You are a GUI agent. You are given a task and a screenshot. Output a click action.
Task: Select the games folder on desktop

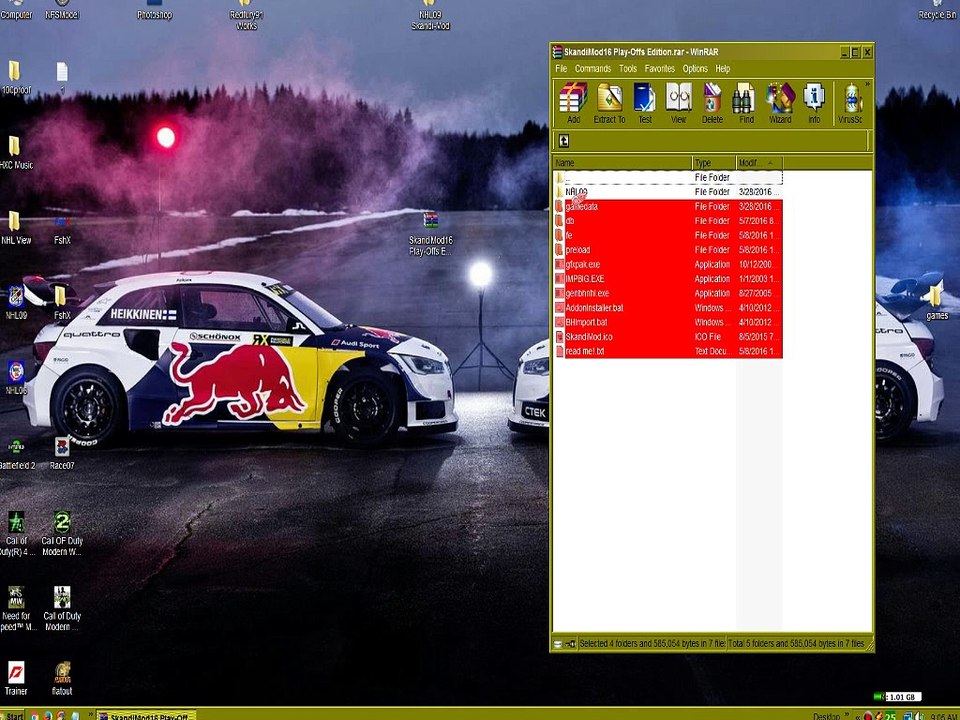coord(937,302)
